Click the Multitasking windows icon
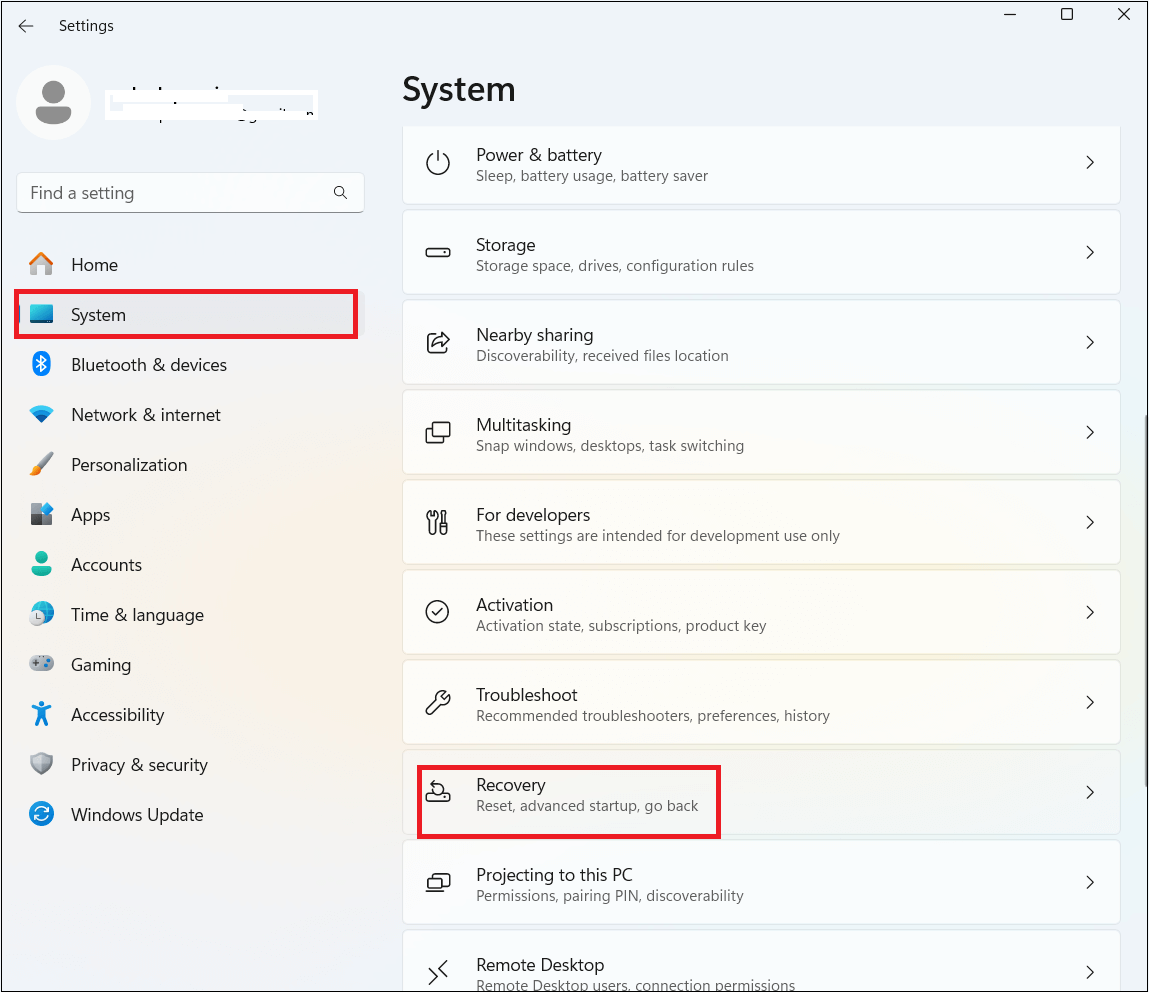Image resolution: width=1149 pixels, height=992 pixels. (437, 432)
